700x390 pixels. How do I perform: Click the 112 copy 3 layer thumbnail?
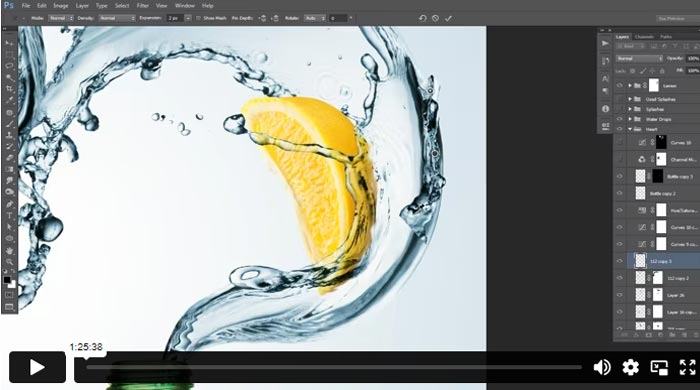point(640,261)
